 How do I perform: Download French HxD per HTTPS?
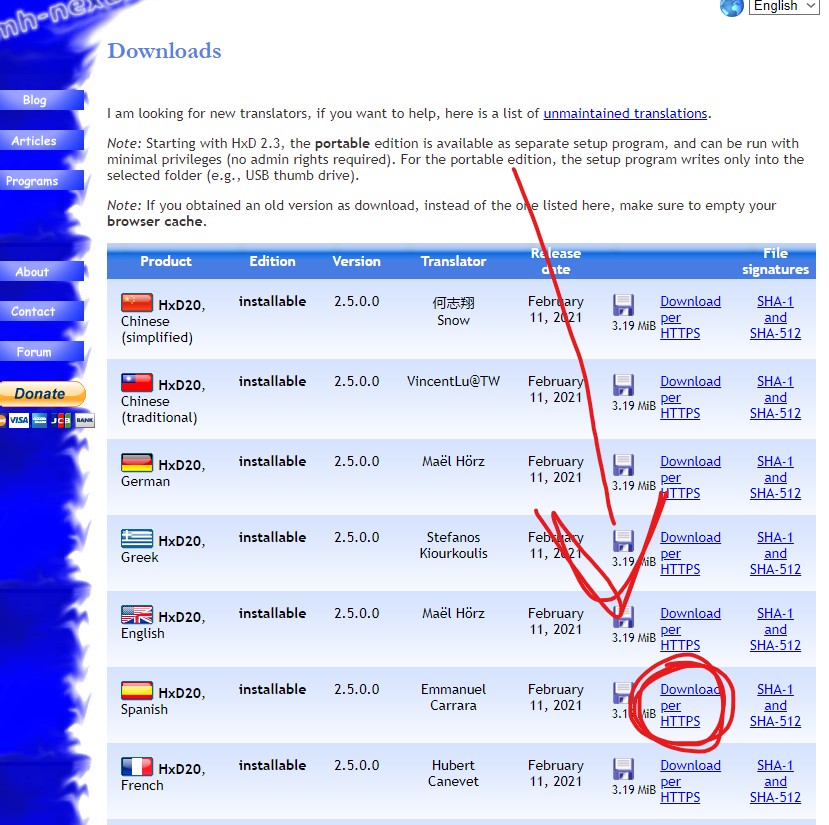coord(690,781)
